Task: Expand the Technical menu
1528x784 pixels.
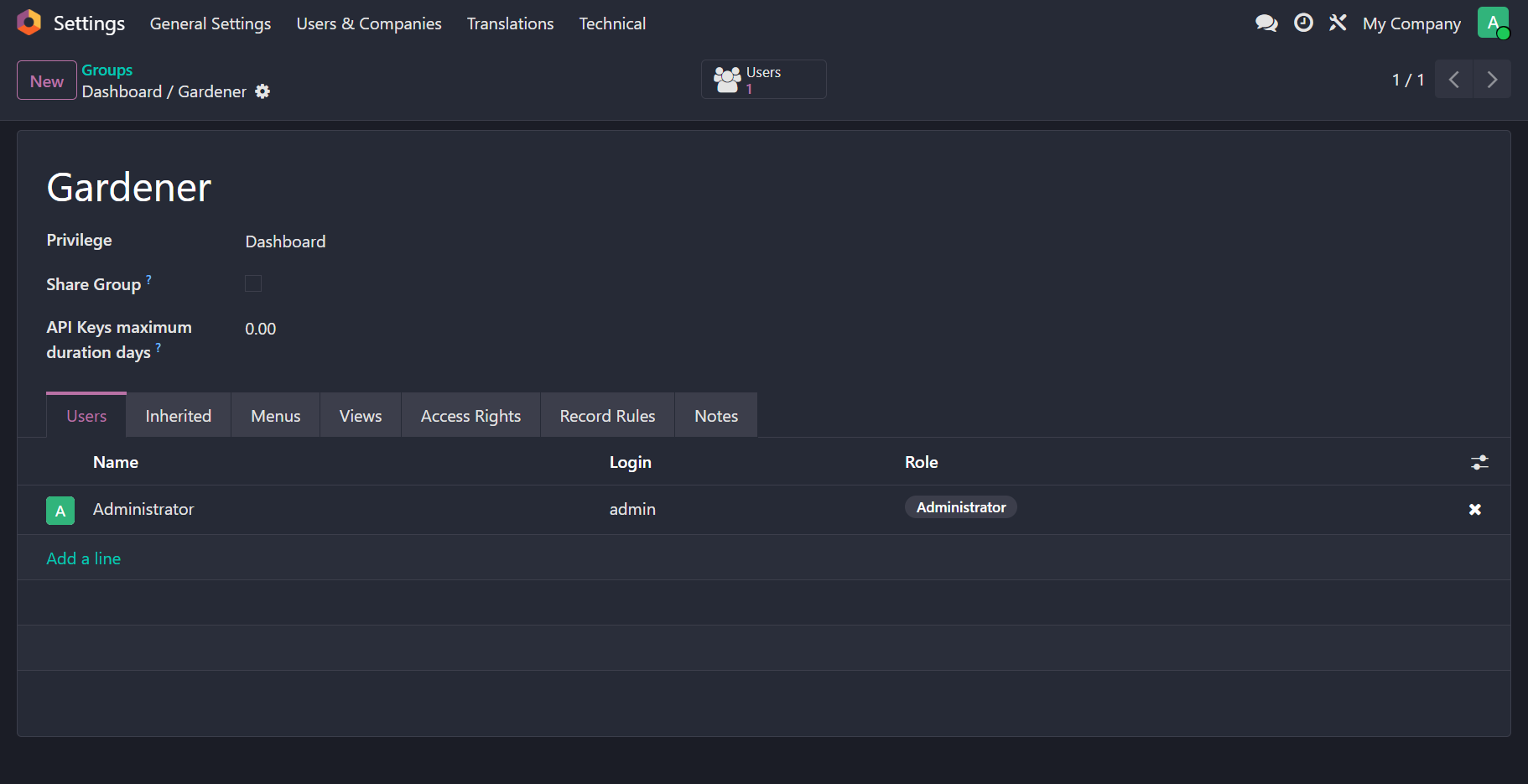Action: coord(611,23)
